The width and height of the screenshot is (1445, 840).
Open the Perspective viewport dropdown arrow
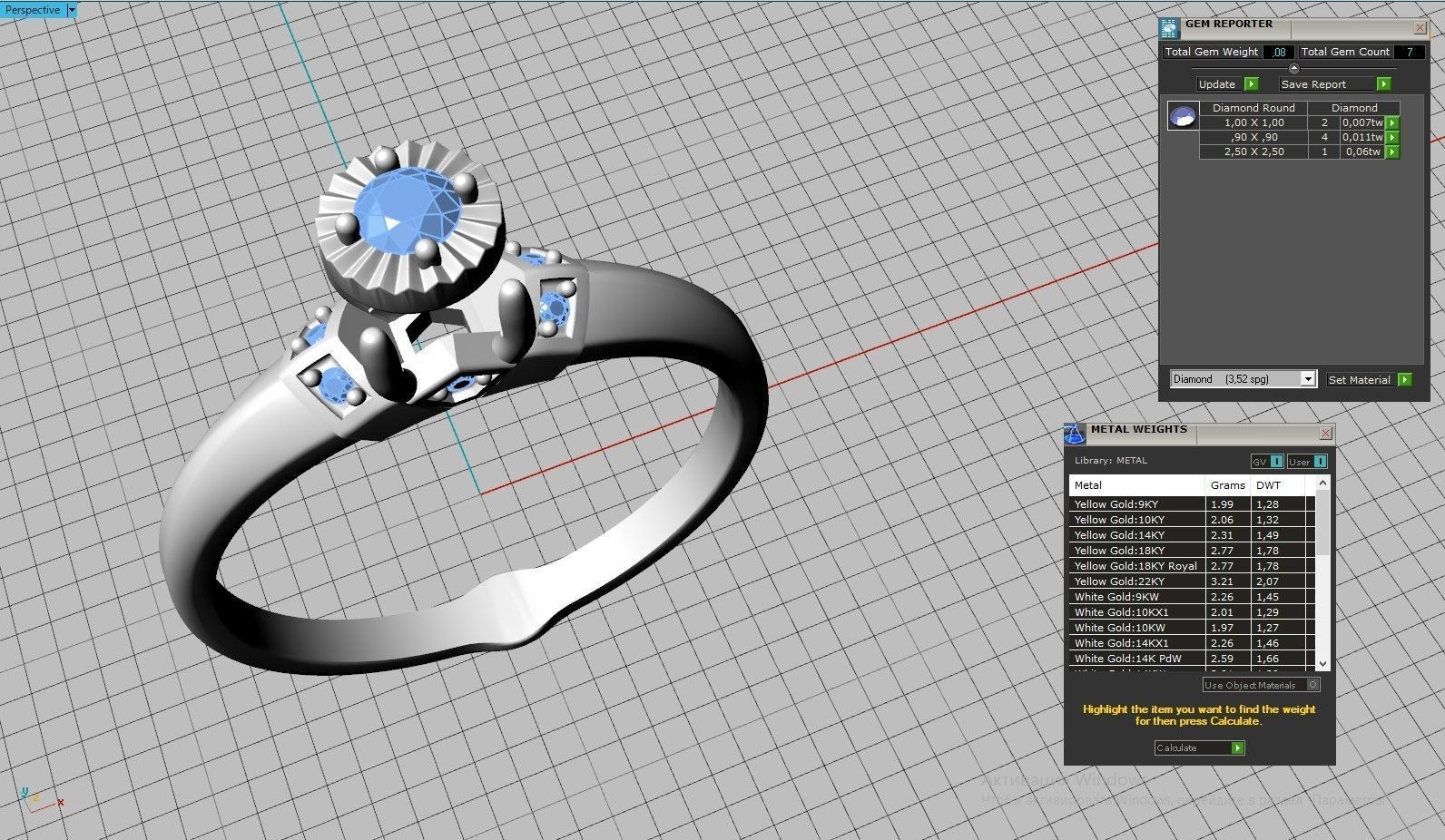click(x=72, y=10)
